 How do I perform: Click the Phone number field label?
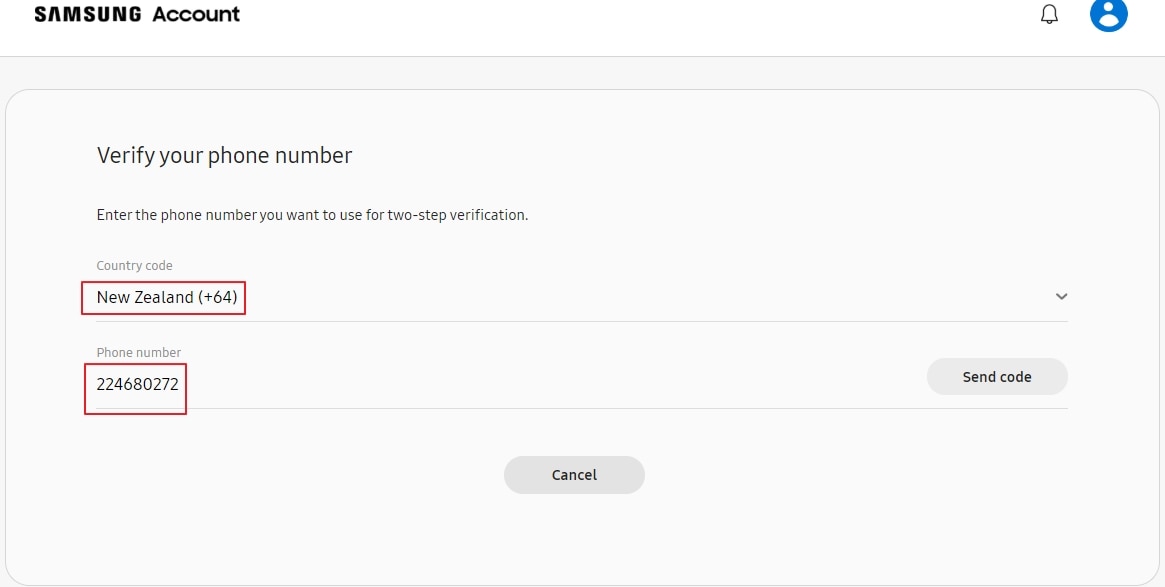pos(139,352)
